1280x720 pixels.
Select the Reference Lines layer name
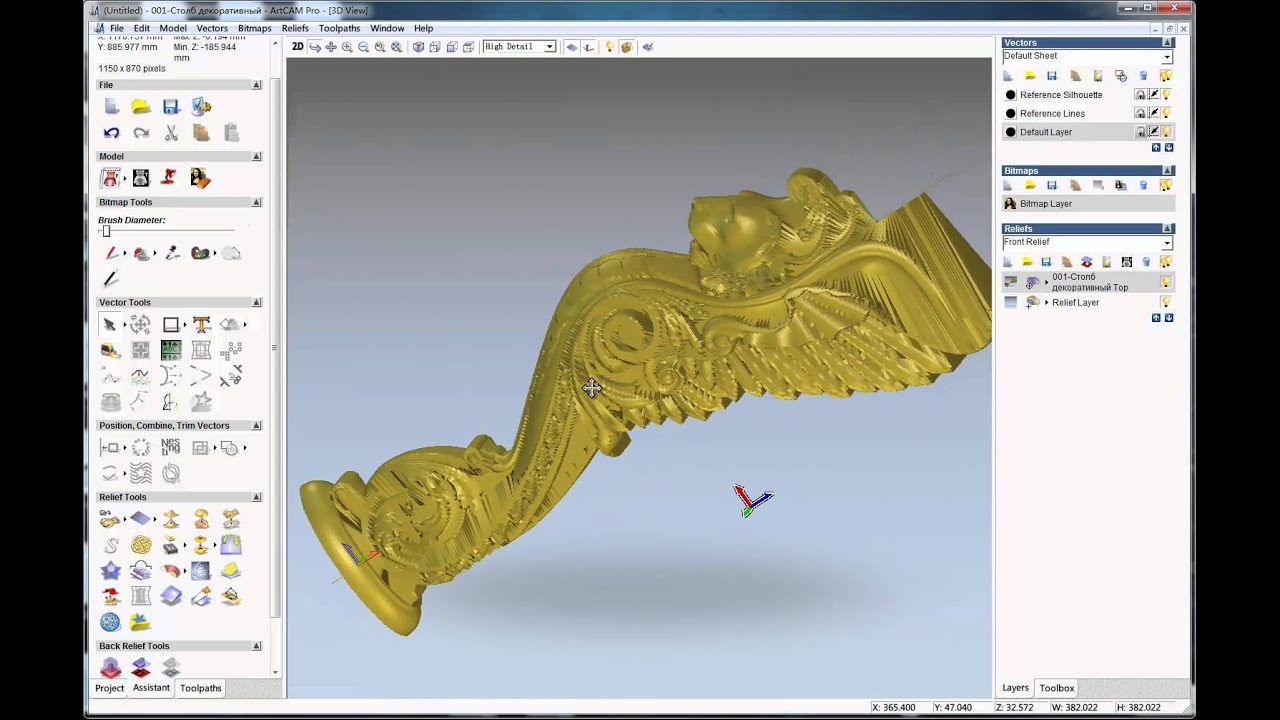(x=1052, y=113)
